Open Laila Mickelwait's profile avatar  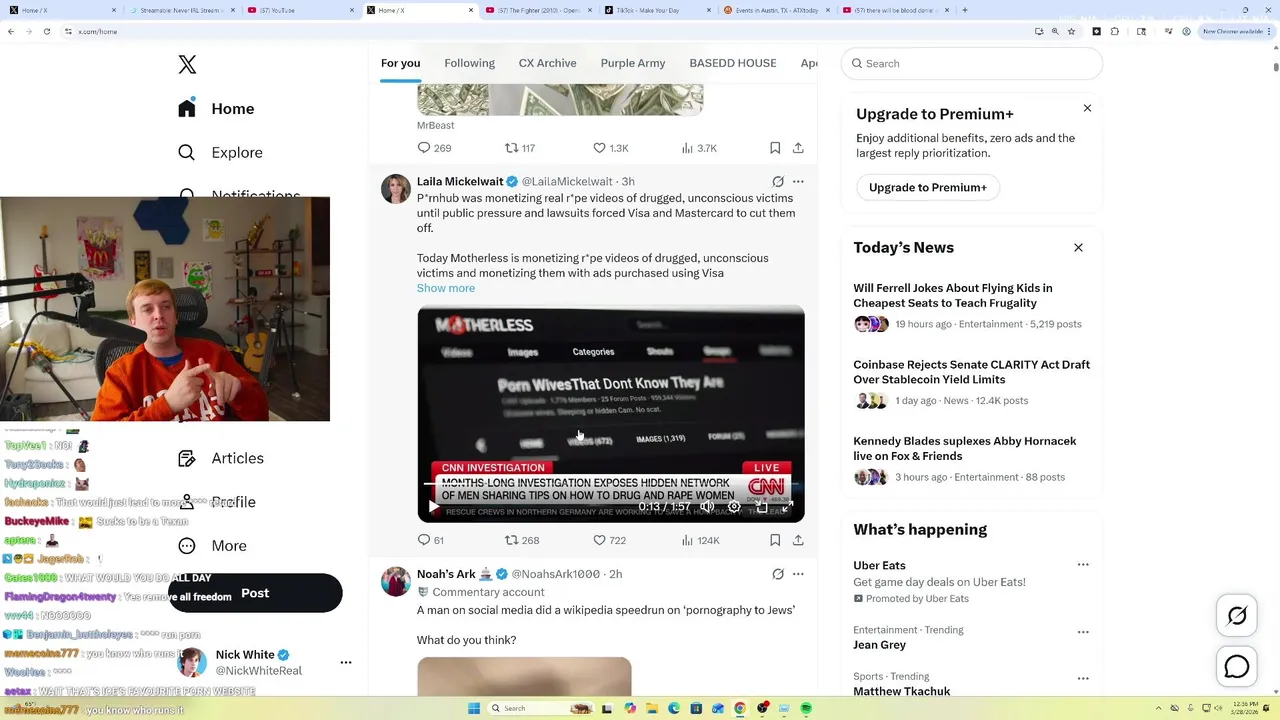coord(396,189)
